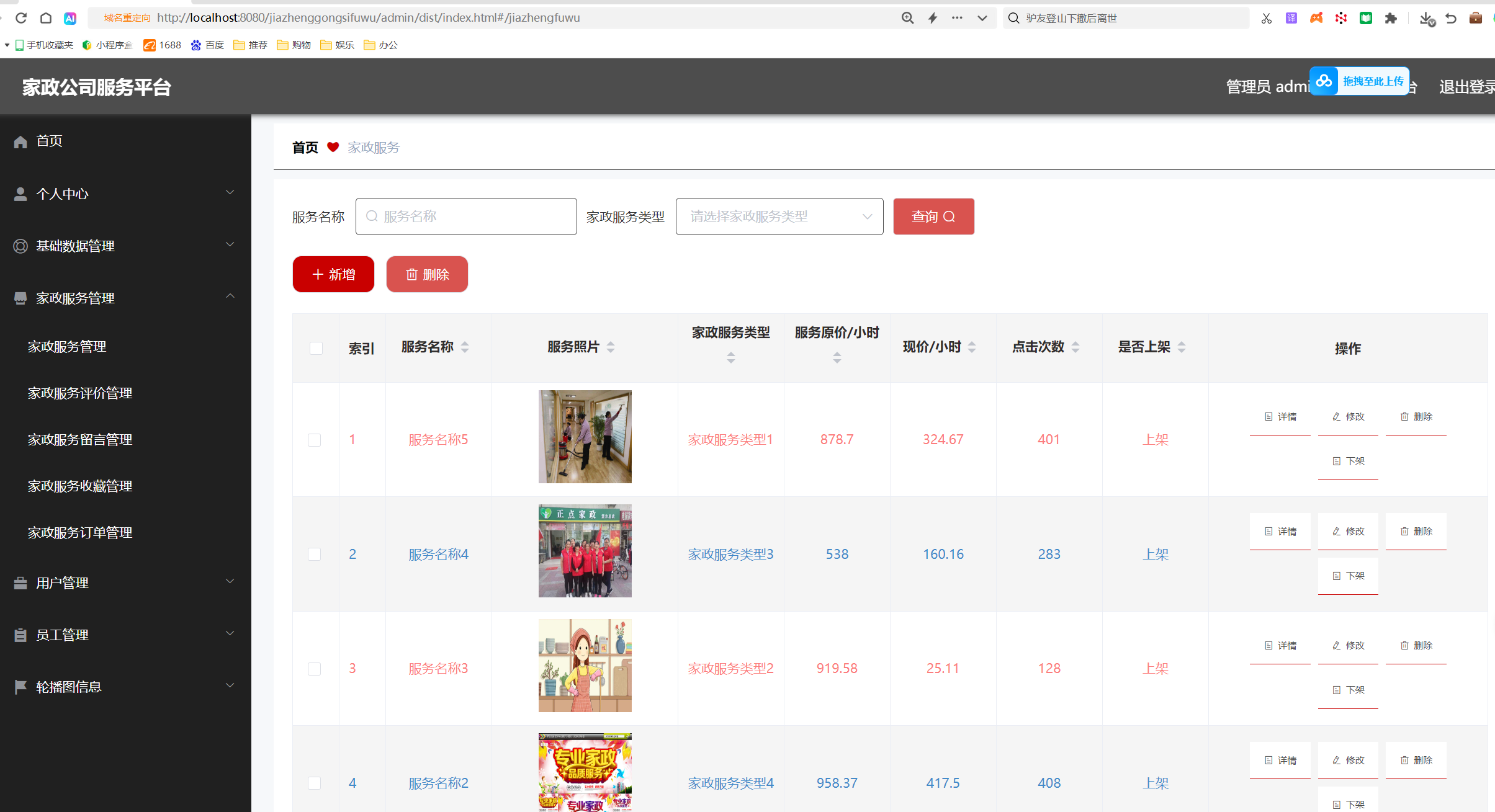Click the browser translate icon in the toolbar
Screen dimensions: 1495x812
1291,18
